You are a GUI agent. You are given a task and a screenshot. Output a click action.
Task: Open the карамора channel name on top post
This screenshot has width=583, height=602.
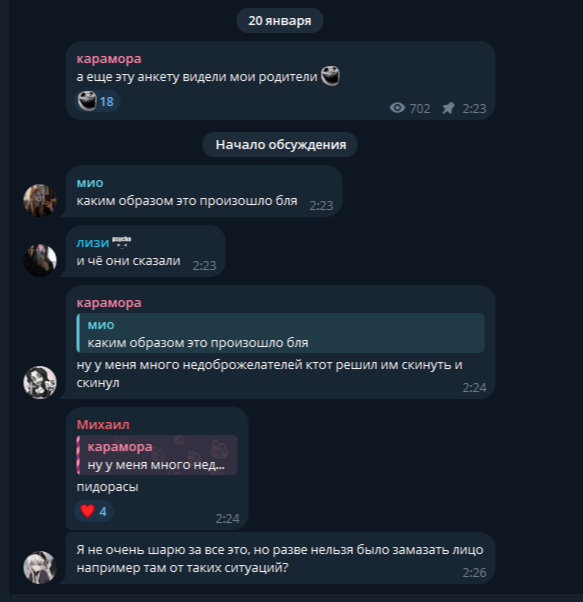(109, 58)
